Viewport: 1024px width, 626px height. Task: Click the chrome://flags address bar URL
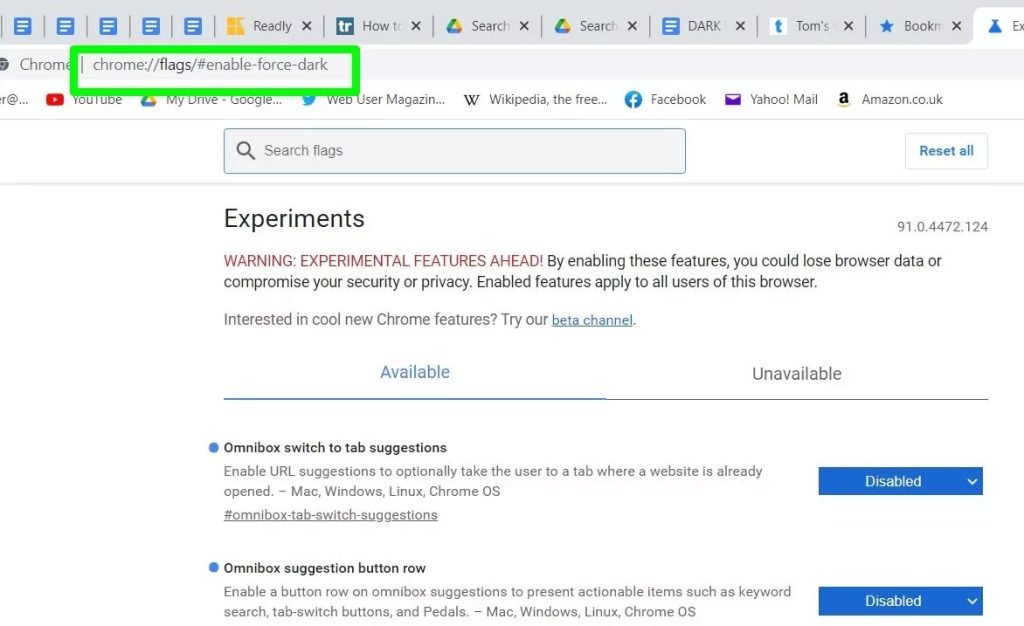pyautogui.click(x=210, y=65)
